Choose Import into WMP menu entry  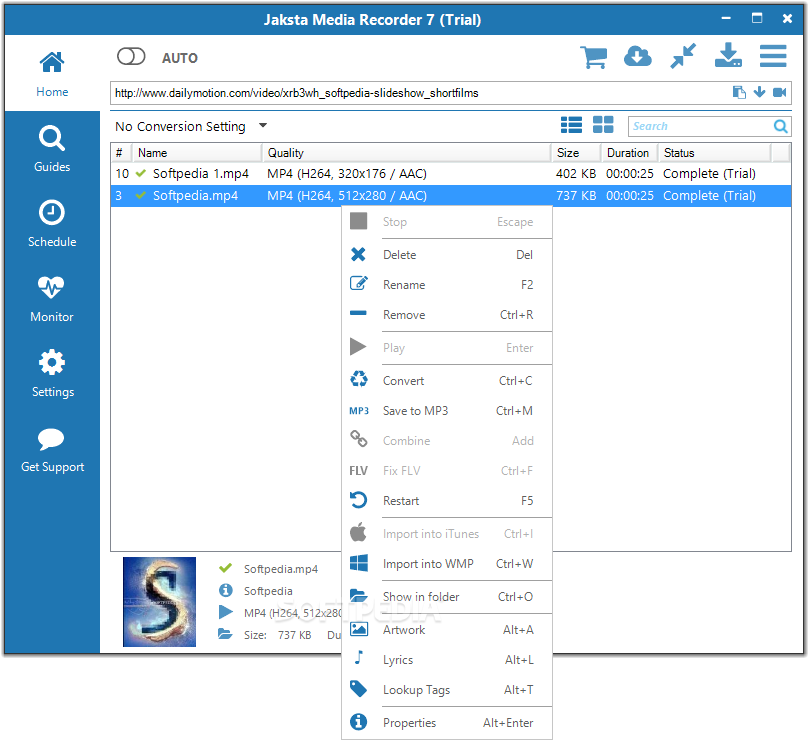tap(447, 564)
